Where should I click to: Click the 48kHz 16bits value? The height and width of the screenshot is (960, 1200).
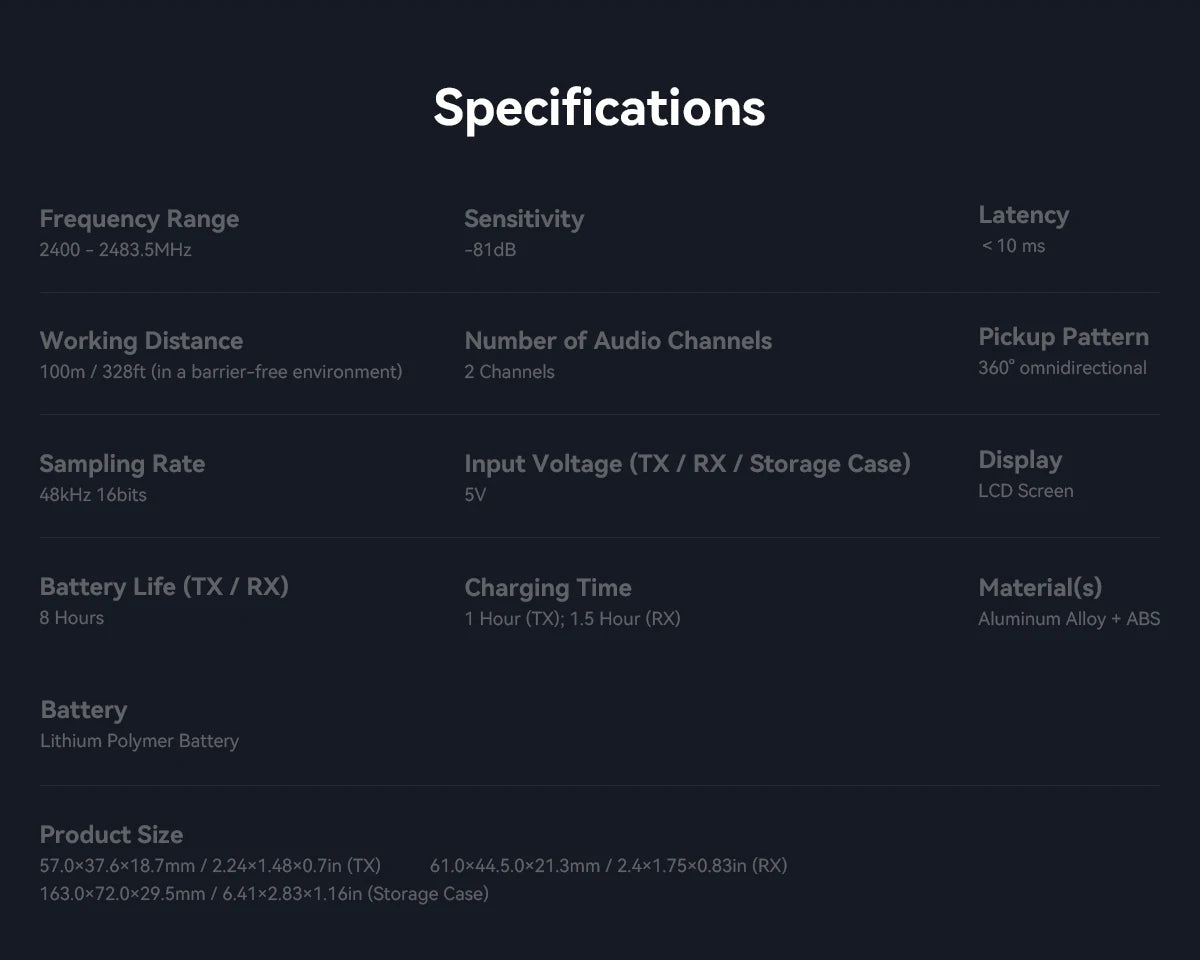pyautogui.click(x=93, y=495)
